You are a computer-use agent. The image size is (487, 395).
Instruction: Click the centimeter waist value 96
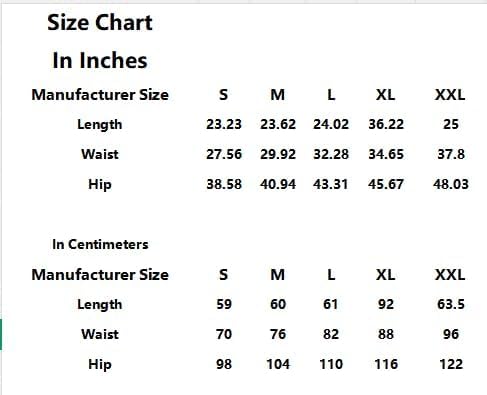451,334
